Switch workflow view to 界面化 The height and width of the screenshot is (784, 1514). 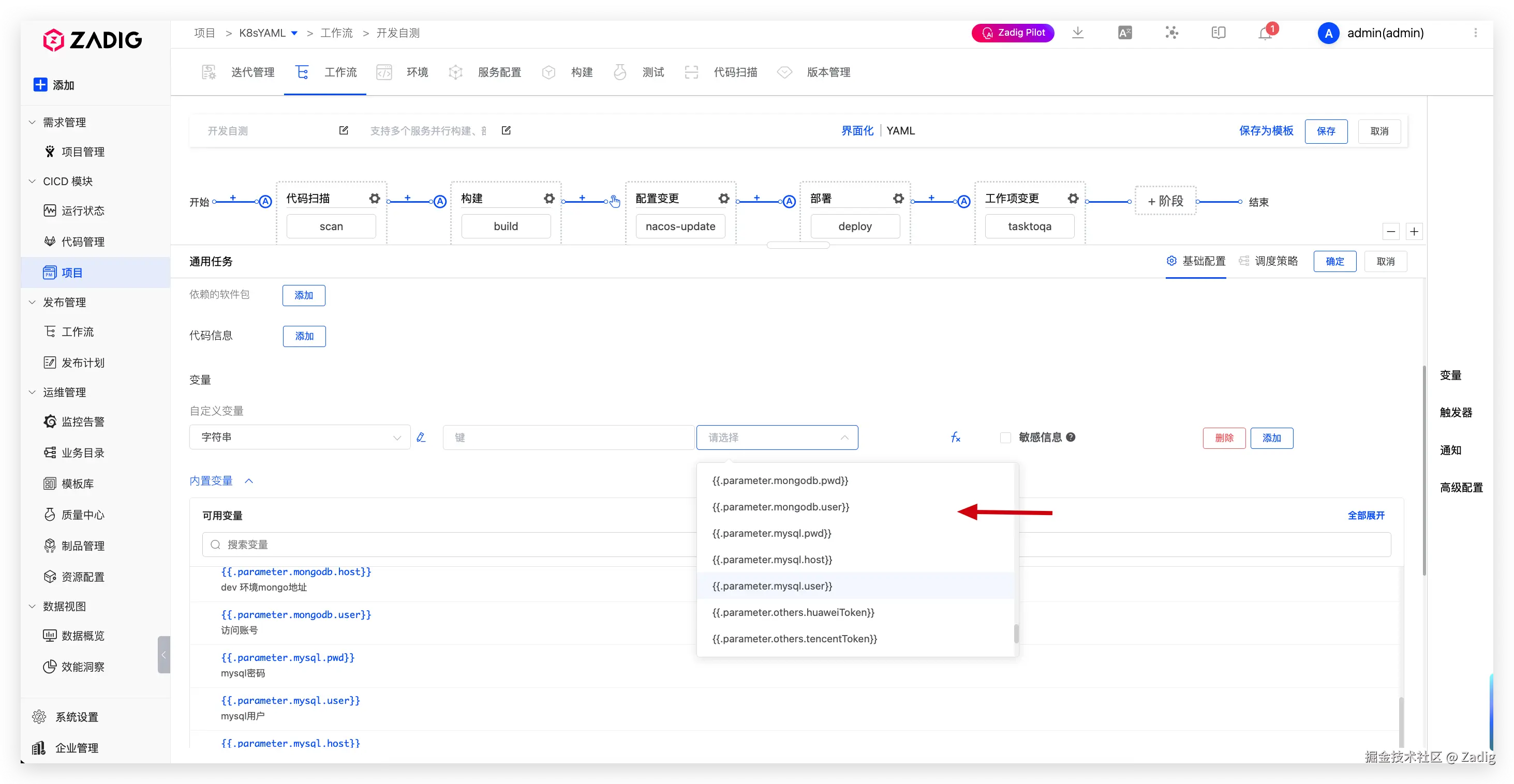click(857, 130)
